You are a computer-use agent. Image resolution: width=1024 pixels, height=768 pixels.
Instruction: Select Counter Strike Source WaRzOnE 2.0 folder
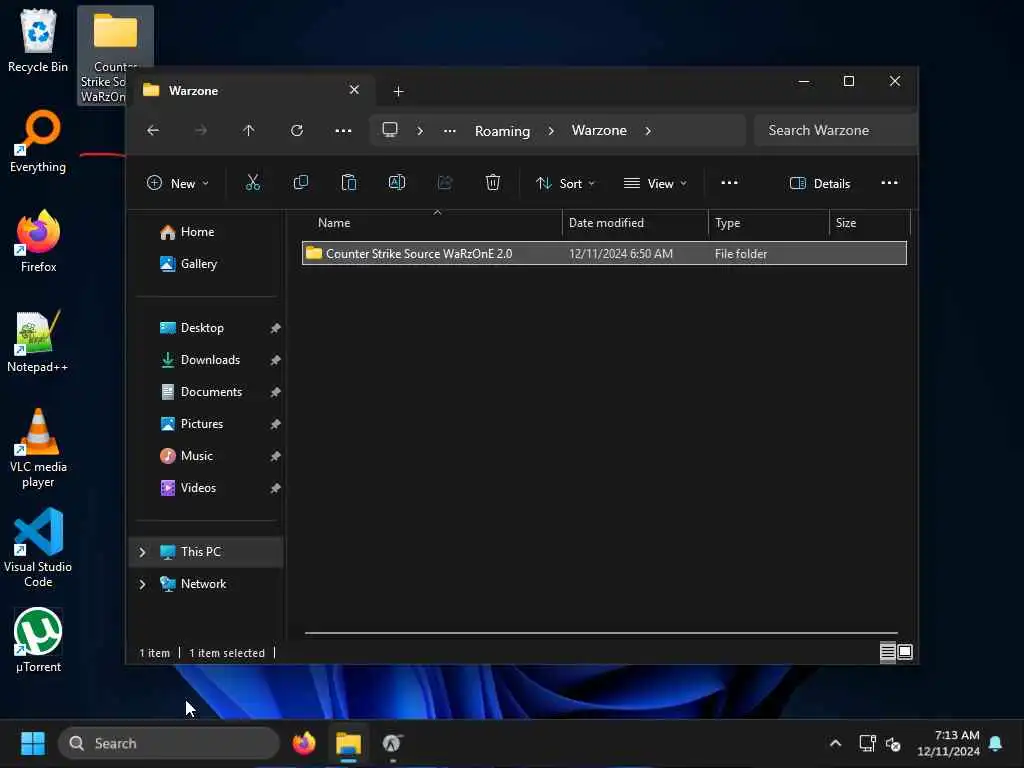604,253
